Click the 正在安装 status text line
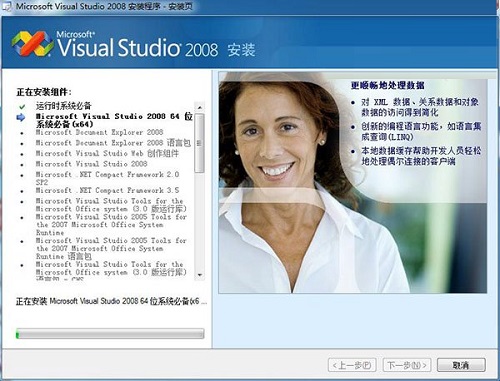This screenshot has width=500, height=381. point(111,301)
